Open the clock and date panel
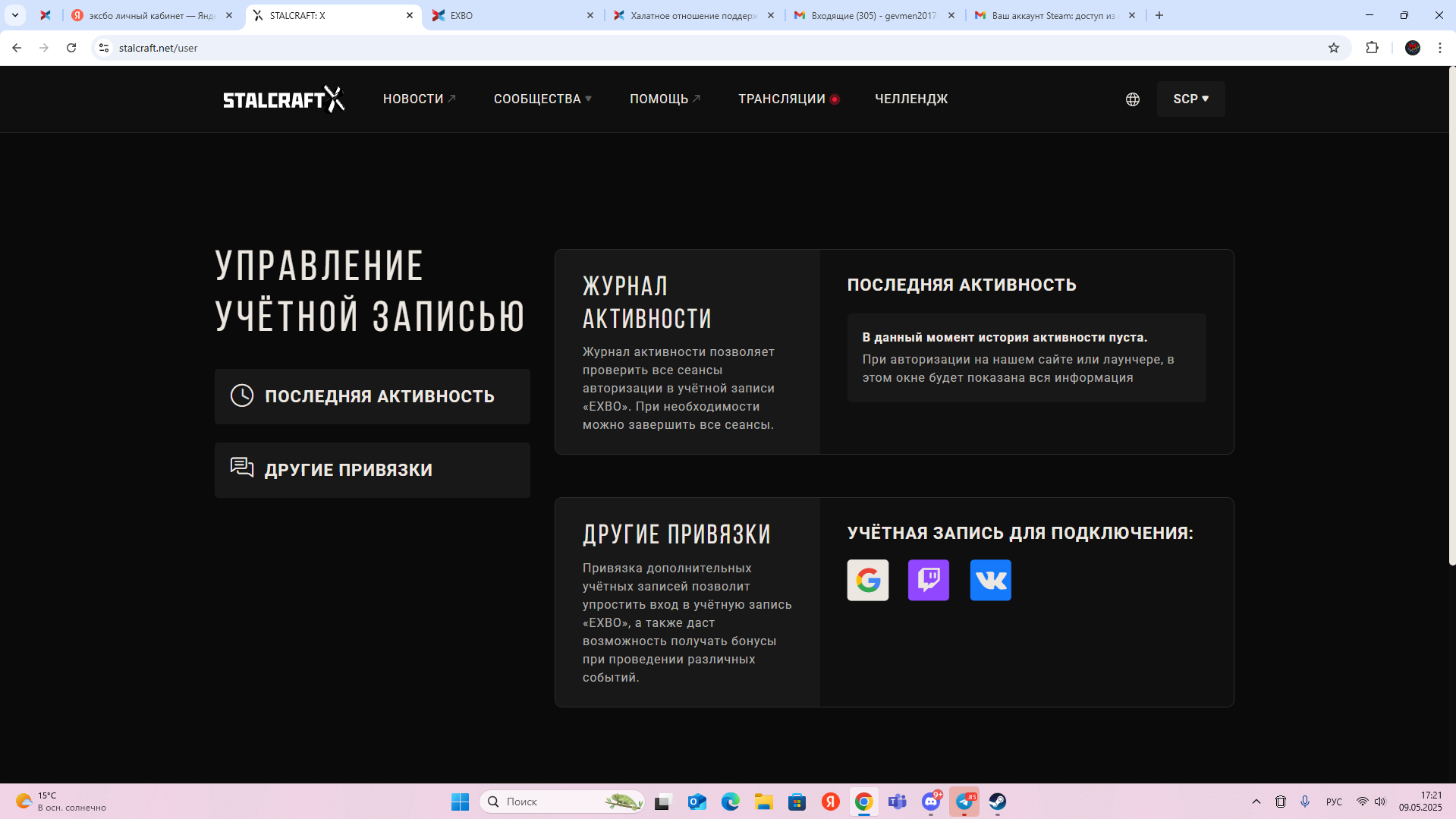 pyautogui.click(x=1420, y=802)
